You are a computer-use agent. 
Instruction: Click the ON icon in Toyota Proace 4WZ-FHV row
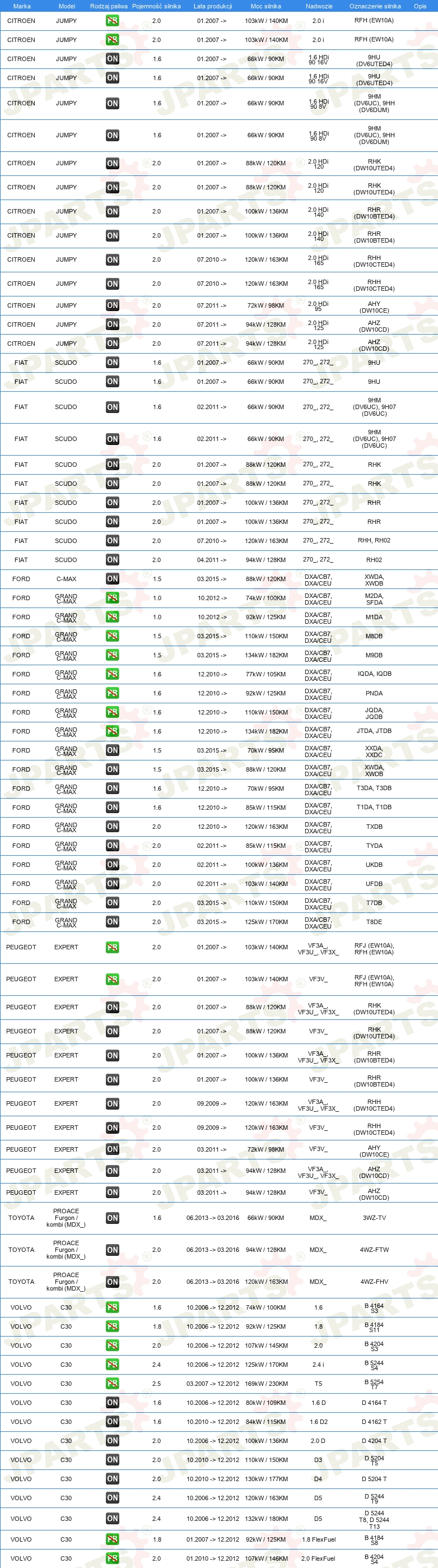pos(113,1281)
